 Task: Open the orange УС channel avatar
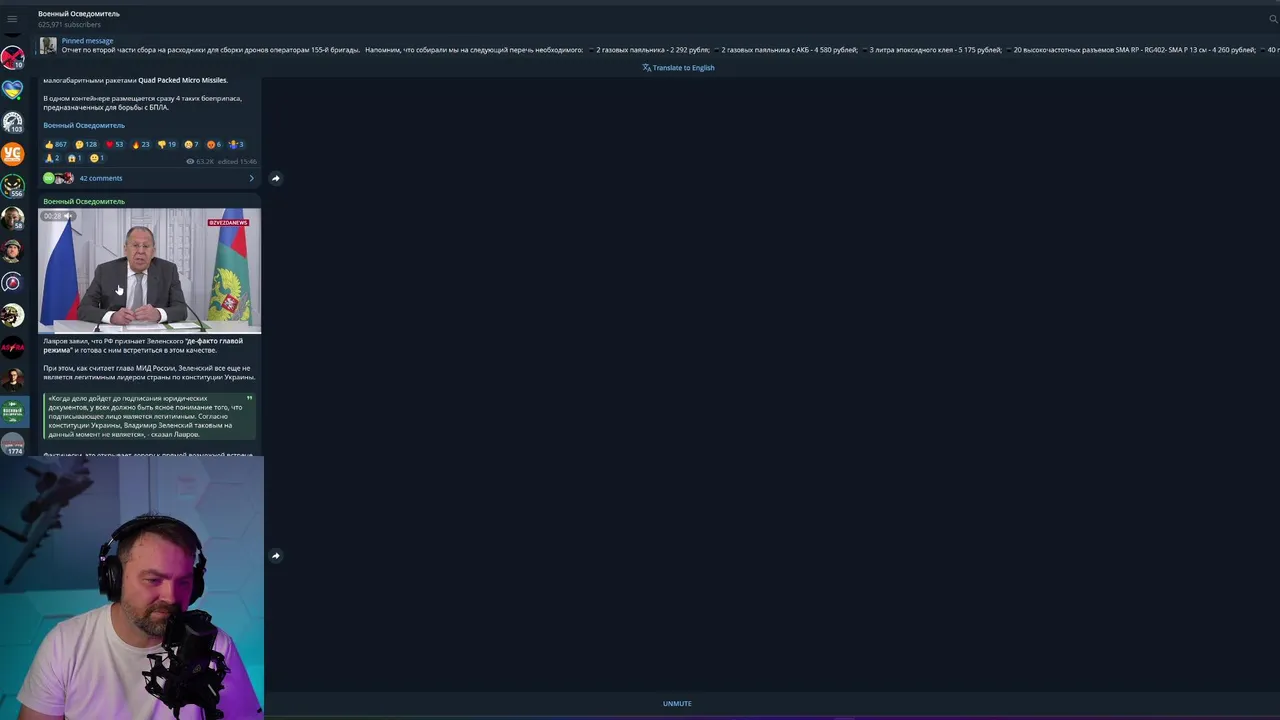(12, 154)
